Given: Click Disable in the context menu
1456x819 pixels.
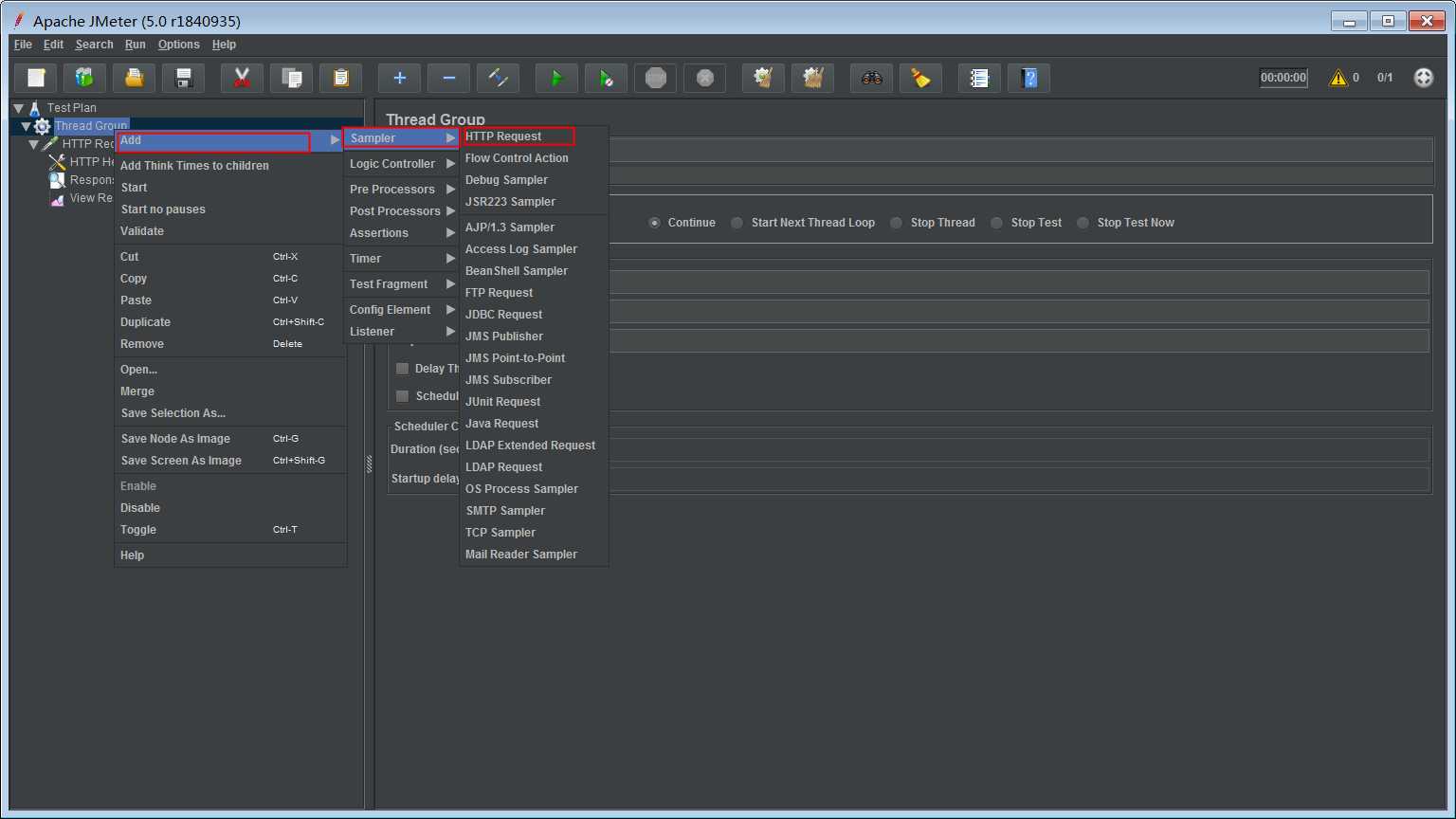Looking at the screenshot, I should (230, 508).
